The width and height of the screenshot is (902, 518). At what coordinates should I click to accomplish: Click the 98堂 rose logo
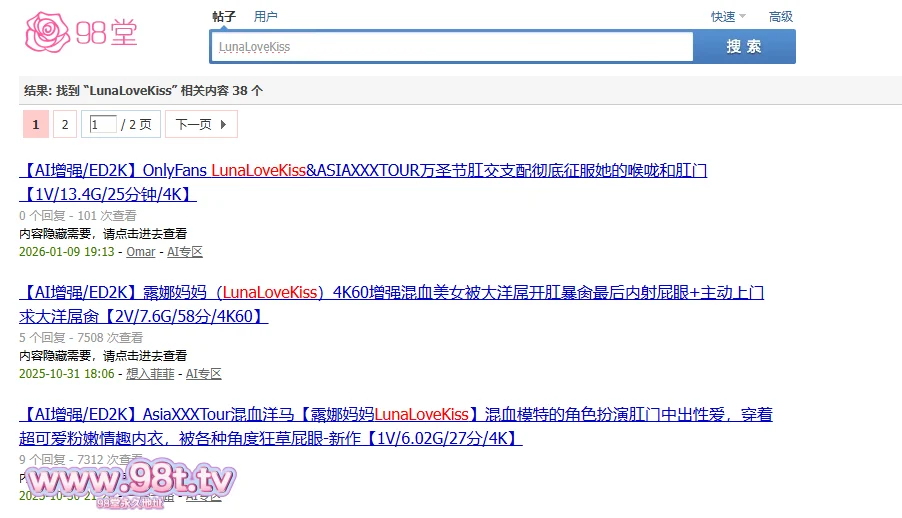coord(80,33)
